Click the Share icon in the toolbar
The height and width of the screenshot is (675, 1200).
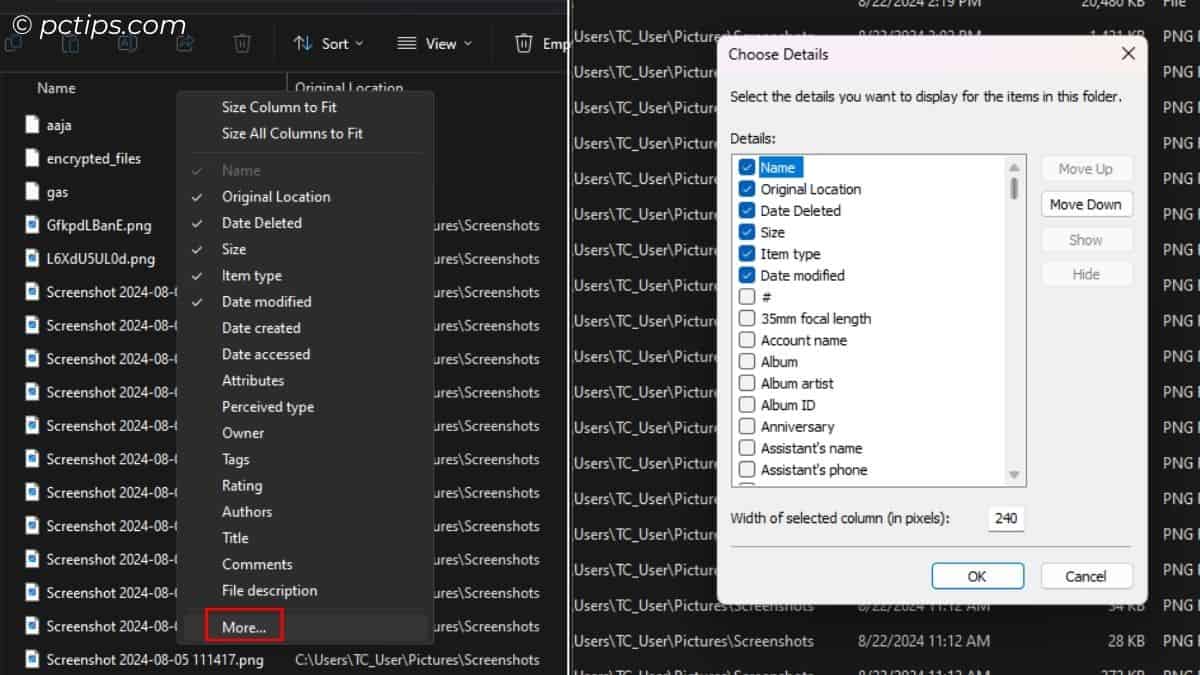click(185, 43)
